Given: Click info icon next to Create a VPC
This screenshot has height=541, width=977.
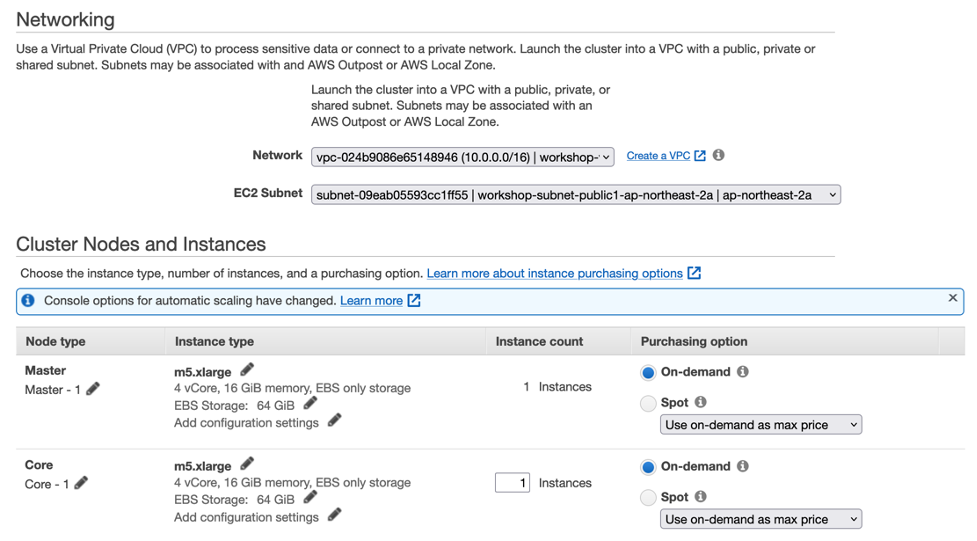Looking at the screenshot, I should pyautogui.click(x=718, y=155).
